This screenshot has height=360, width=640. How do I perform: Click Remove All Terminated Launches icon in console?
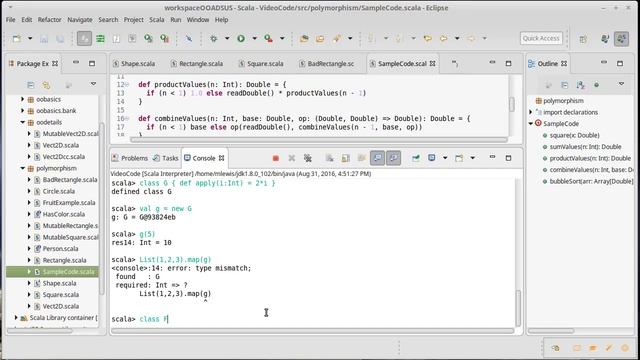(308, 158)
